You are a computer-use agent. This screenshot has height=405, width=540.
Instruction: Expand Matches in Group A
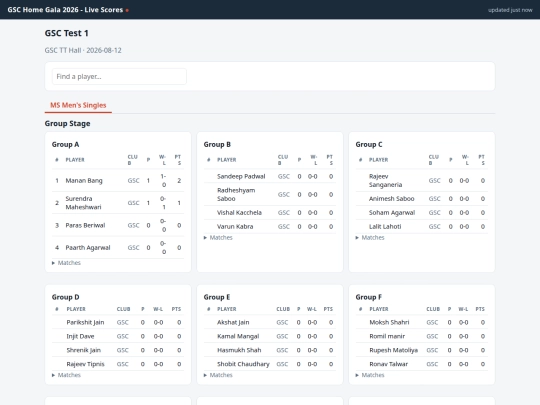tap(66, 263)
